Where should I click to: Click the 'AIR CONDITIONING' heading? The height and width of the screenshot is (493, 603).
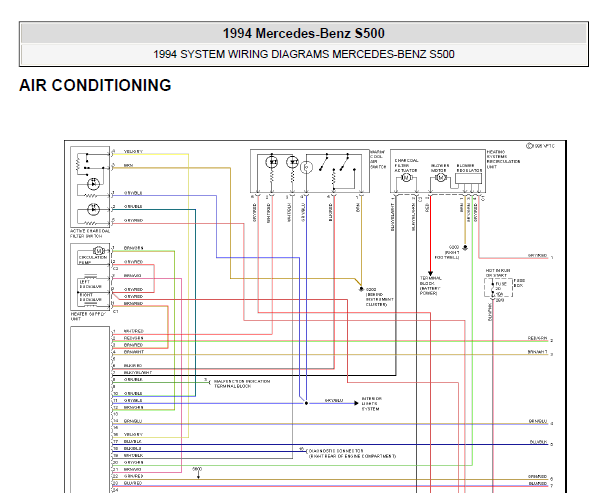[95, 85]
